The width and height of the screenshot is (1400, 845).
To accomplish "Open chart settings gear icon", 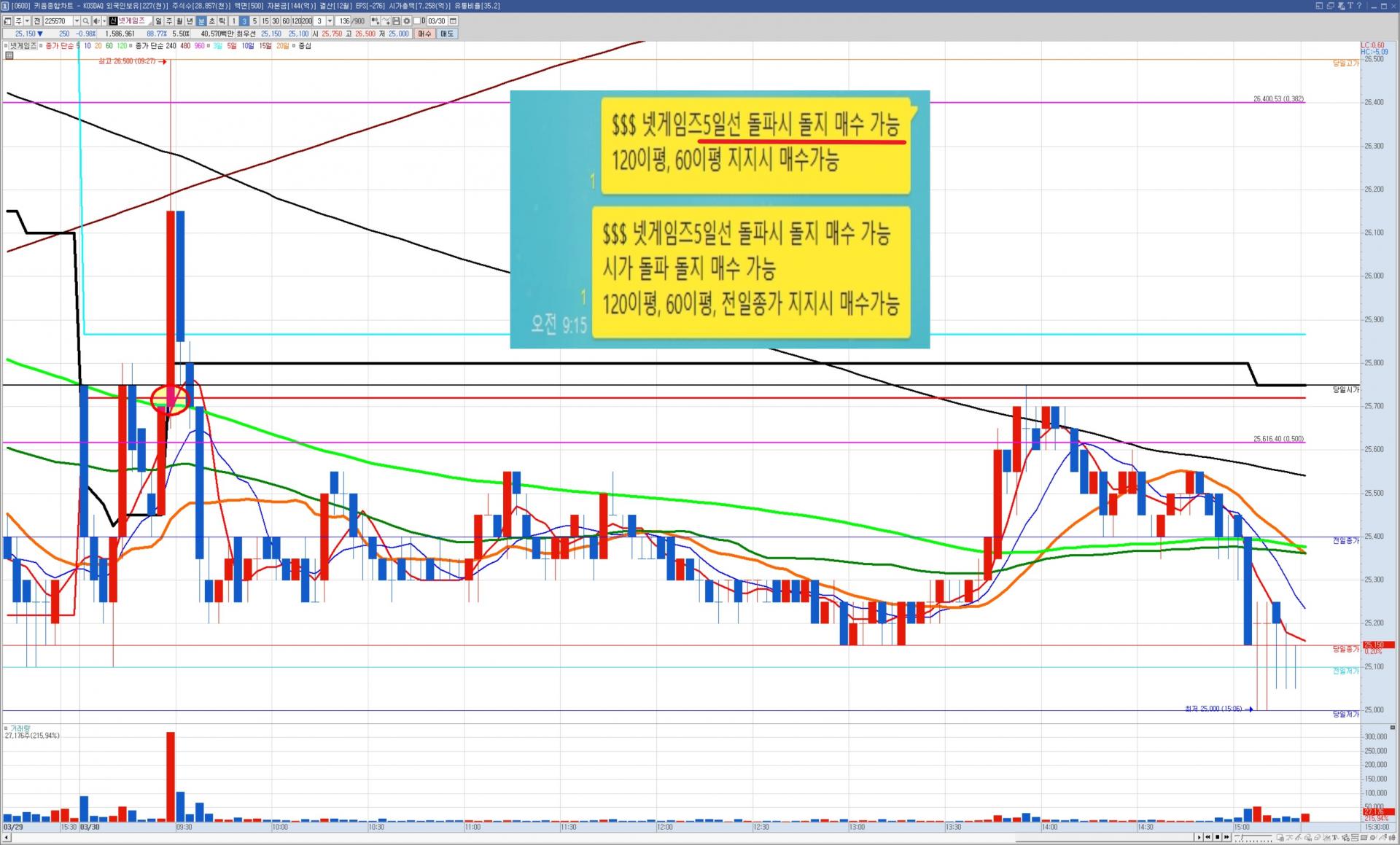I will click(407, 21).
